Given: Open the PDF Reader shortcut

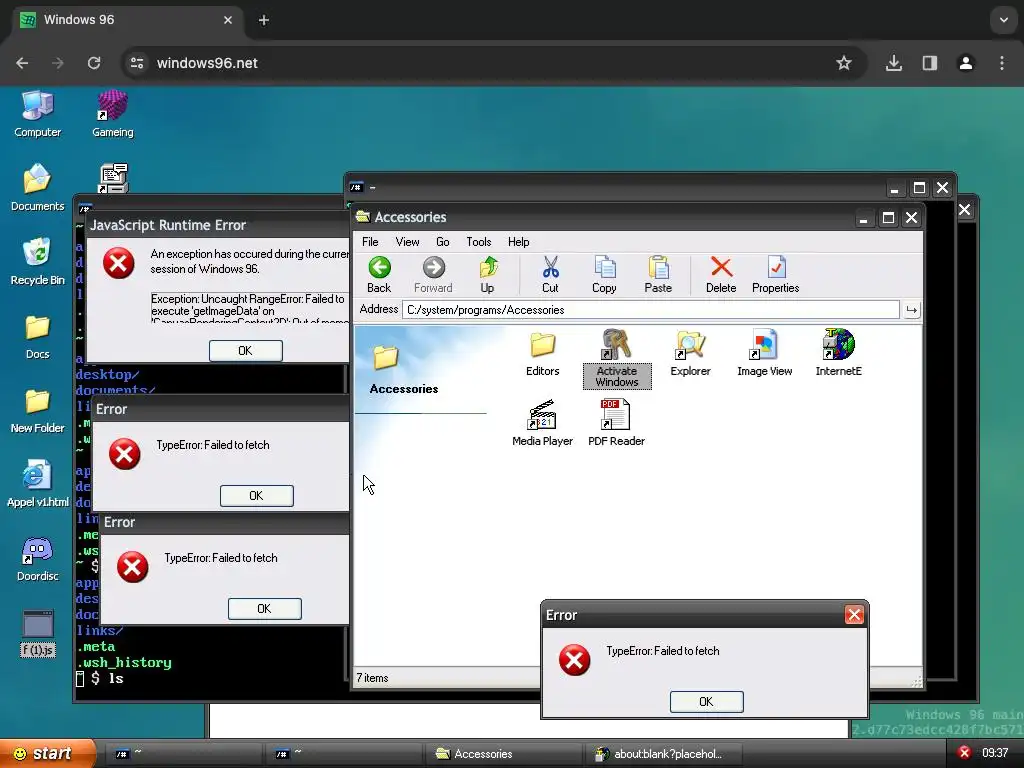Looking at the screenshot, I should [x=616, y=424].
